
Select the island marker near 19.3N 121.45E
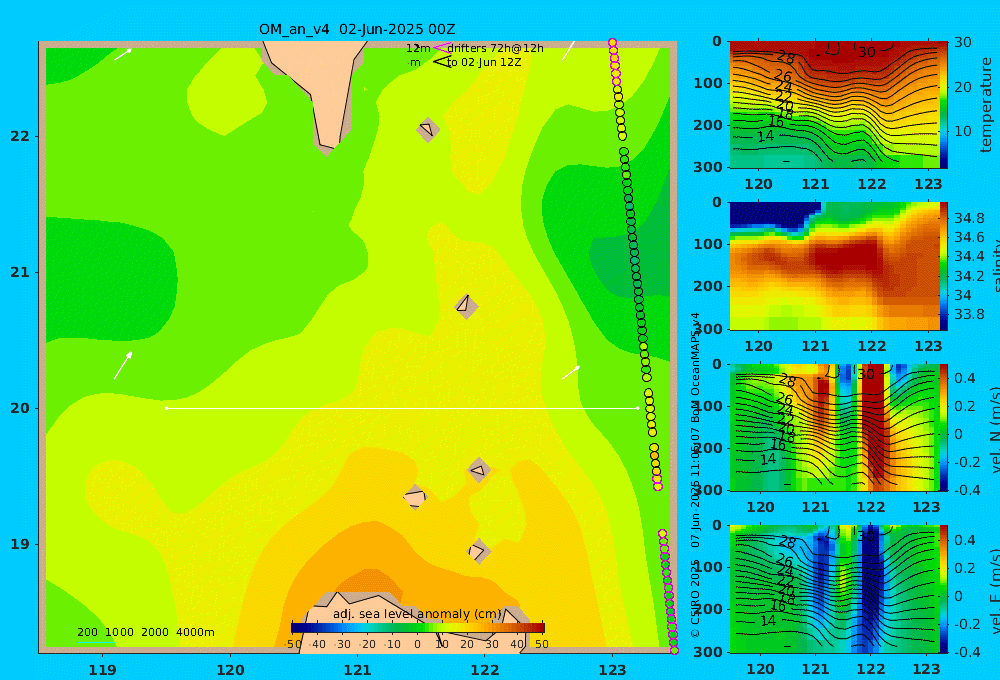415,497
